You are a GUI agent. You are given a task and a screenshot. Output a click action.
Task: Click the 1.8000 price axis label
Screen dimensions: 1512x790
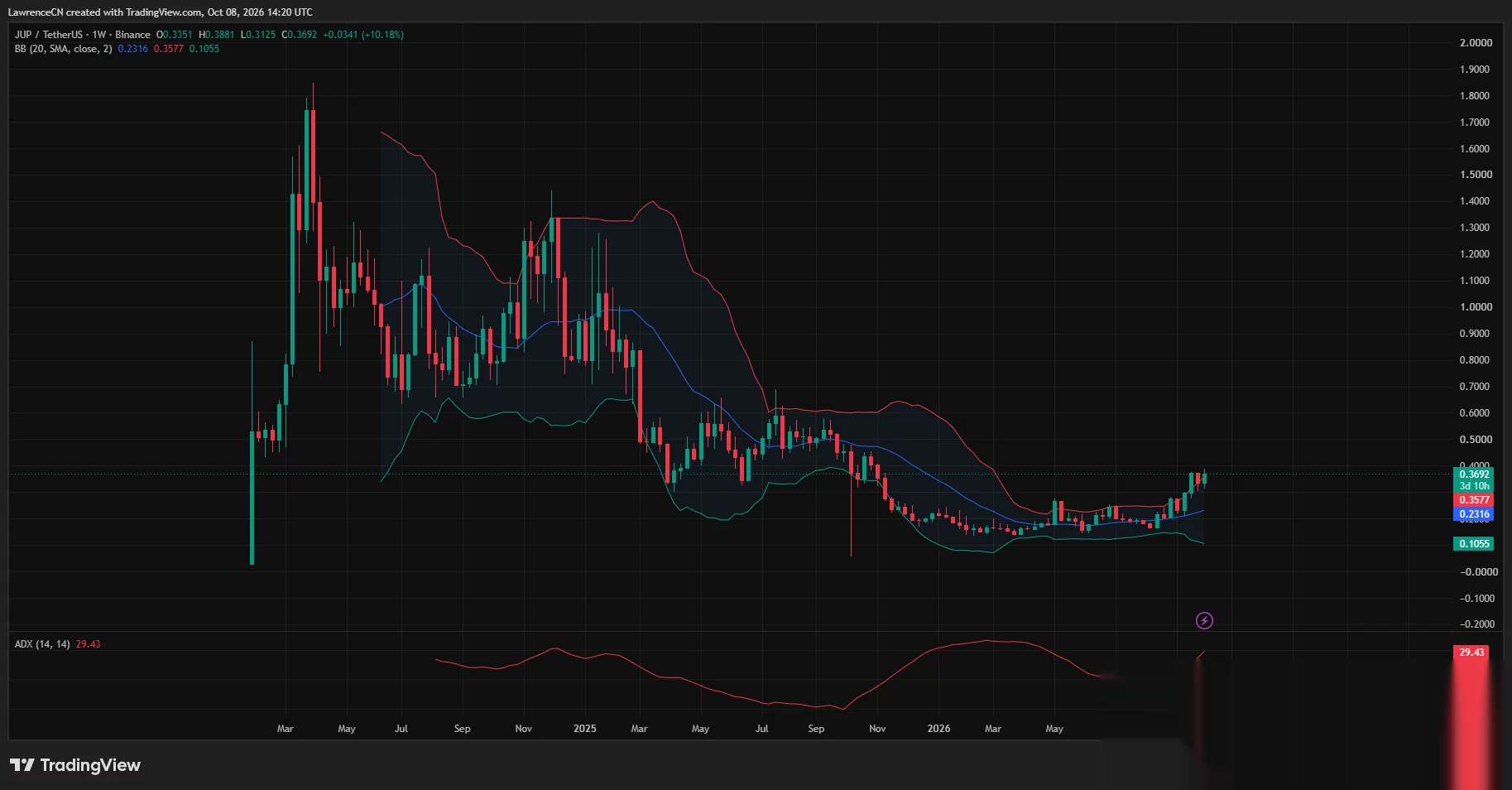1475,96
